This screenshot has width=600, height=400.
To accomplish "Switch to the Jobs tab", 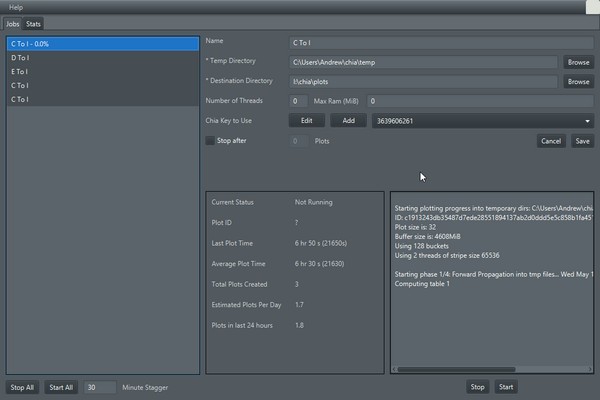I will (13, 23).
